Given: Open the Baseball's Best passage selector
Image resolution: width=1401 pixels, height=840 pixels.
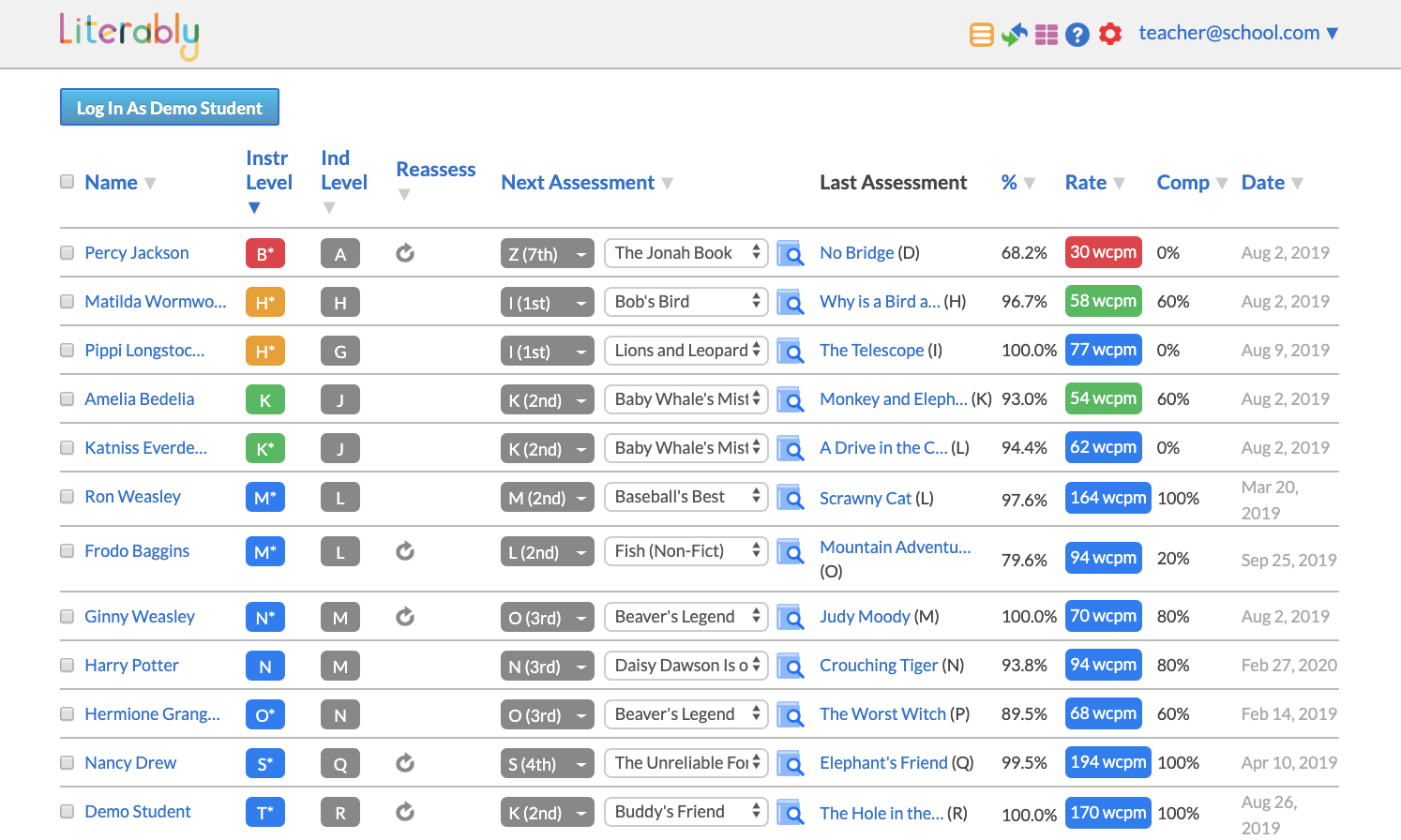Looking at the screenshot, I should (x=685, y=497).
